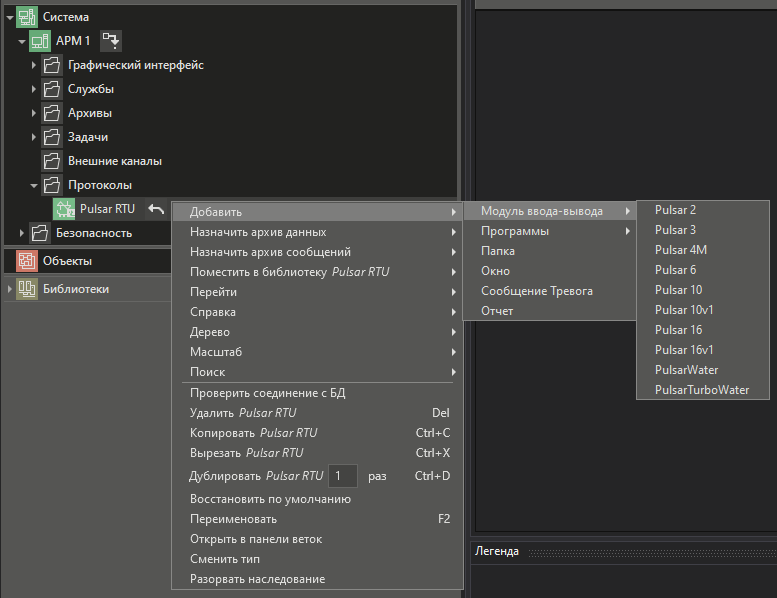
Task: Select Pulsar 4M from module list
Action: pyautogui.click(x=681, y=250)
